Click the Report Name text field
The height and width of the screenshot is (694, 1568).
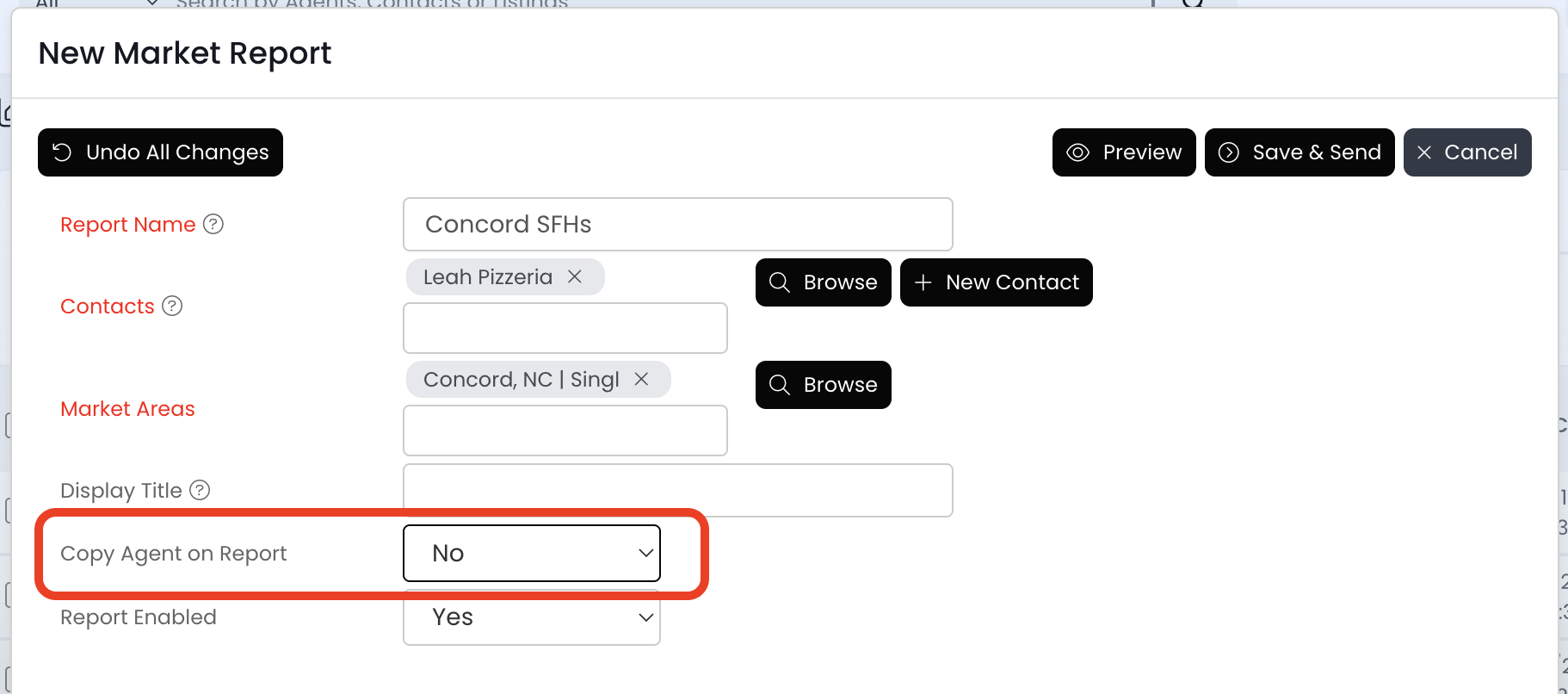tap(677, 225)
